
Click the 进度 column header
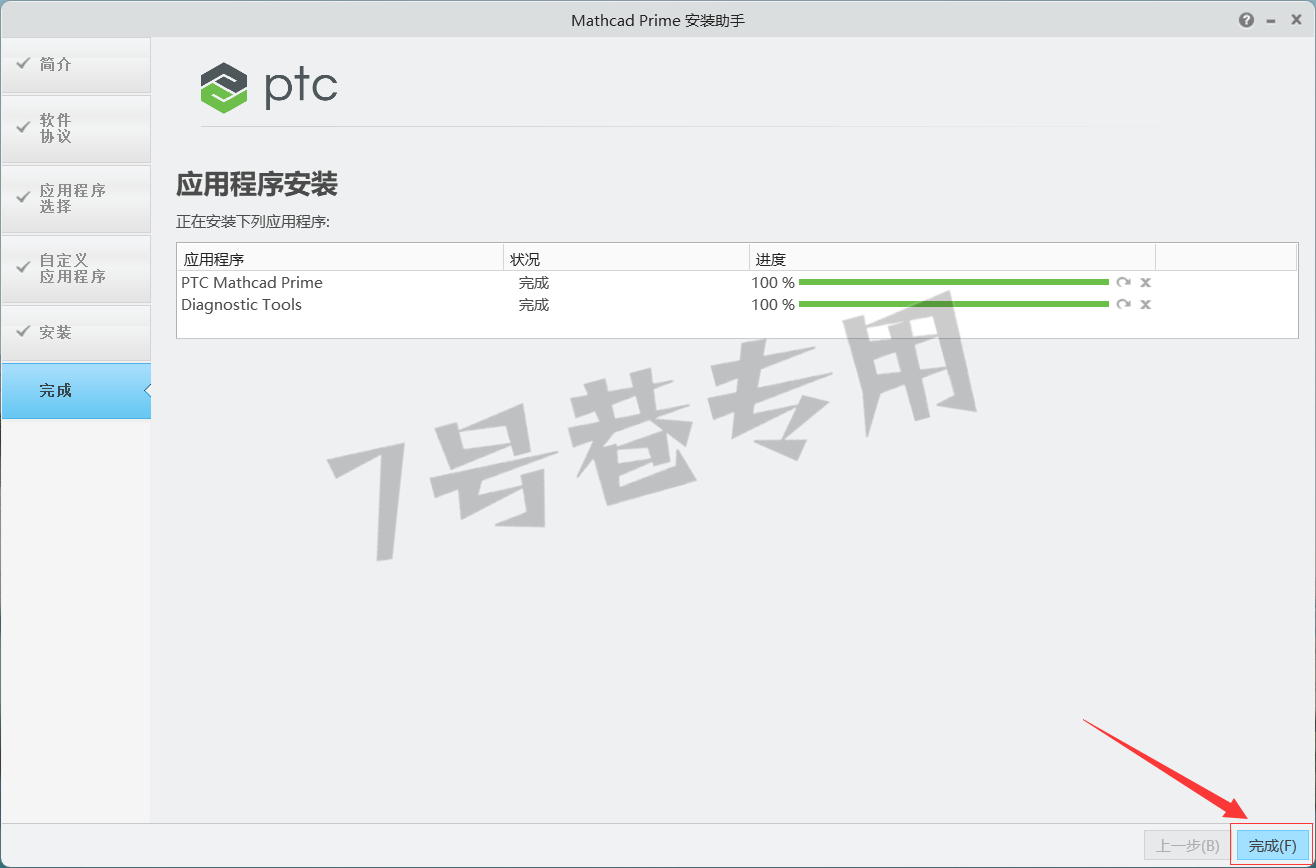(952, 258)
